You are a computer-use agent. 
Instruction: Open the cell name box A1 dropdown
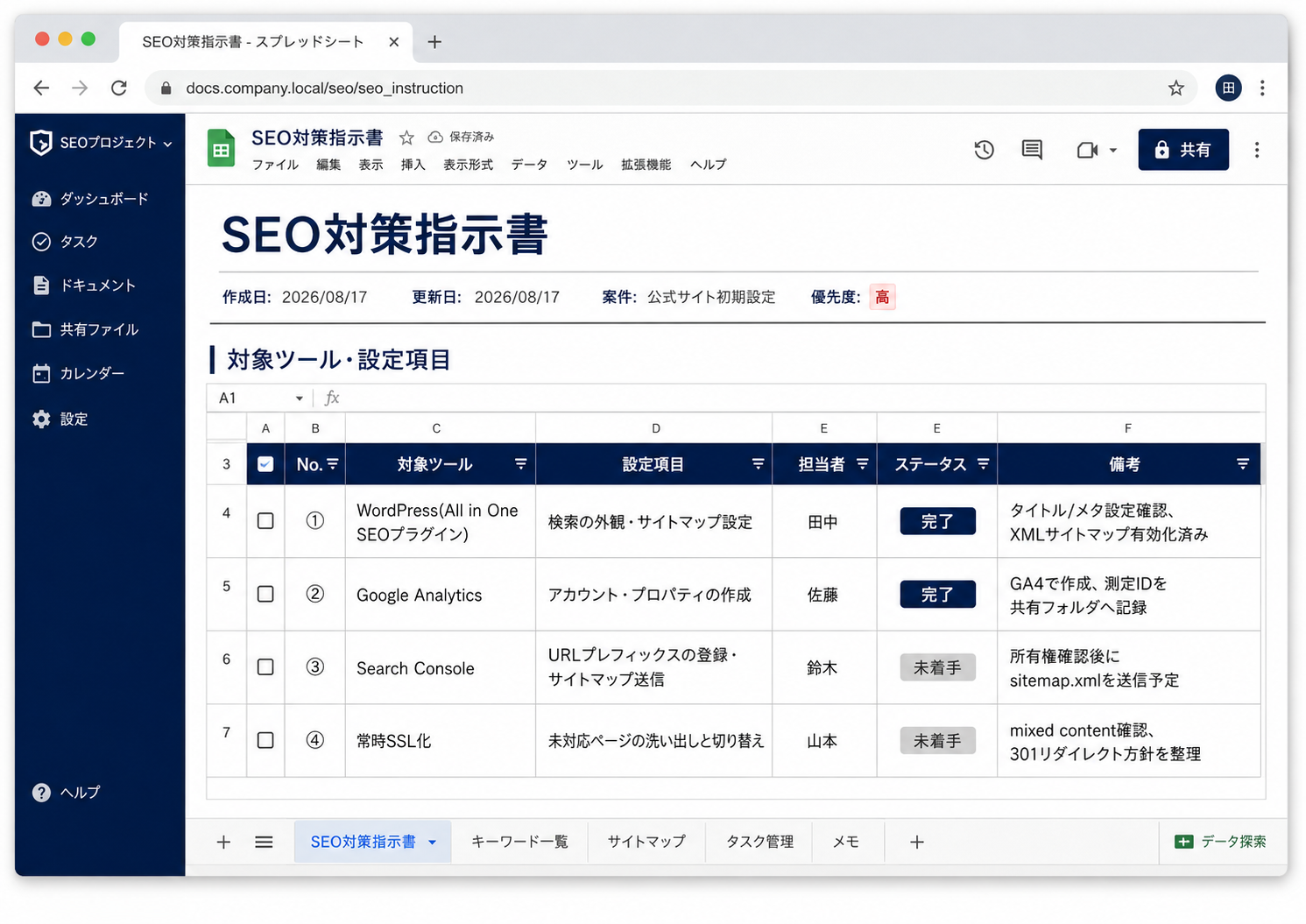pos(300,399)
